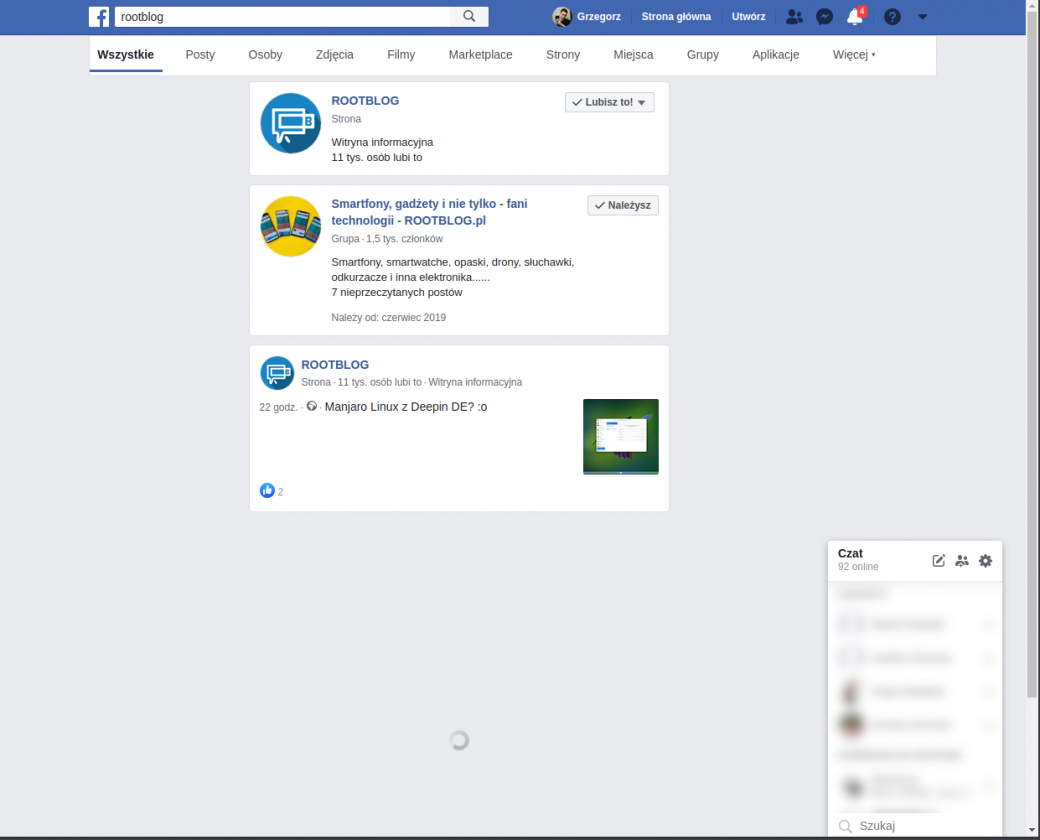Image resolution: width=1040 pixels, height=840 pixels.
Task: Open chat options via the gear icon
Action: coord(985,561)
